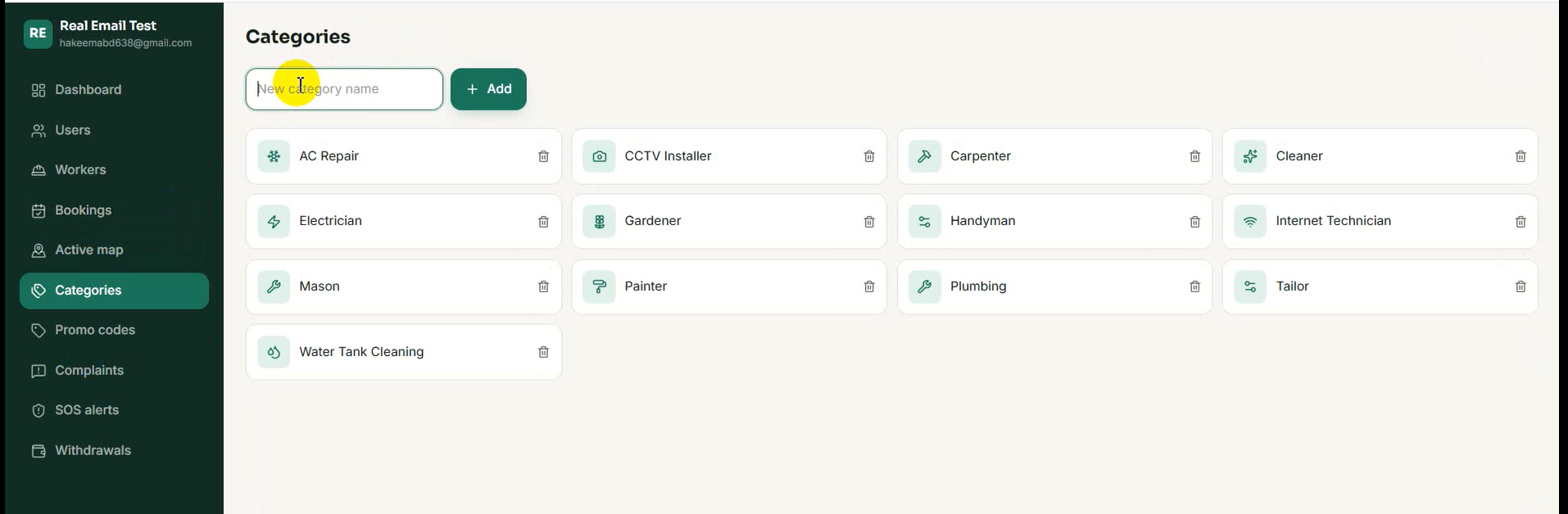Click the Add category button

point(488,89)
